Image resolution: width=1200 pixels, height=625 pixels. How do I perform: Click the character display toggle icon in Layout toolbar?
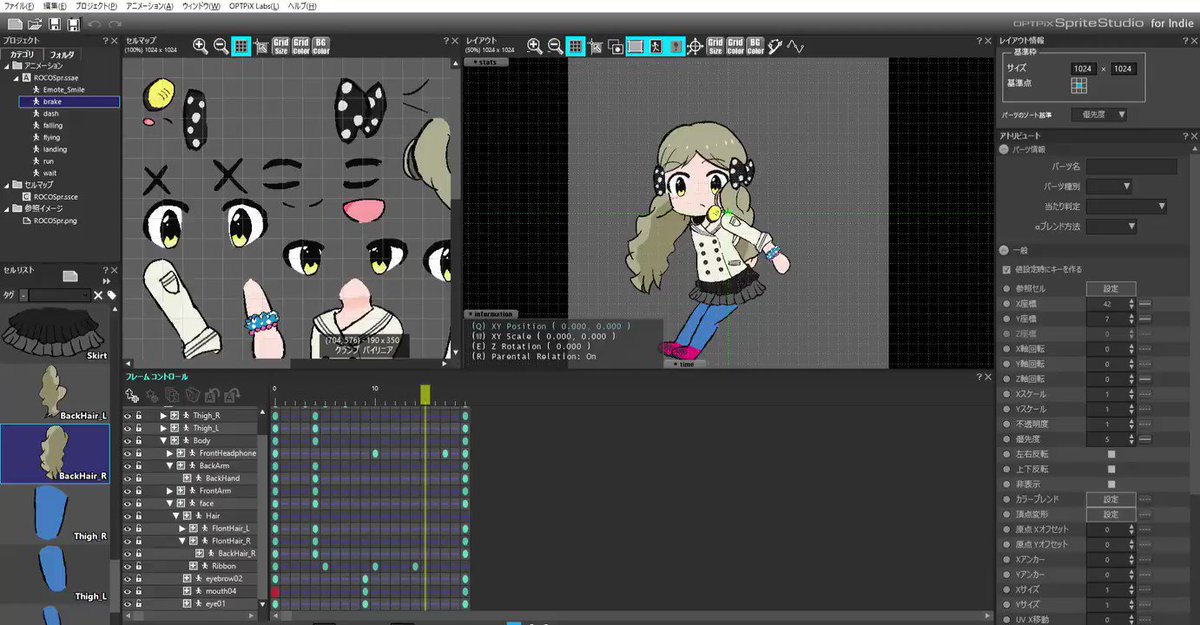(655, 45)
